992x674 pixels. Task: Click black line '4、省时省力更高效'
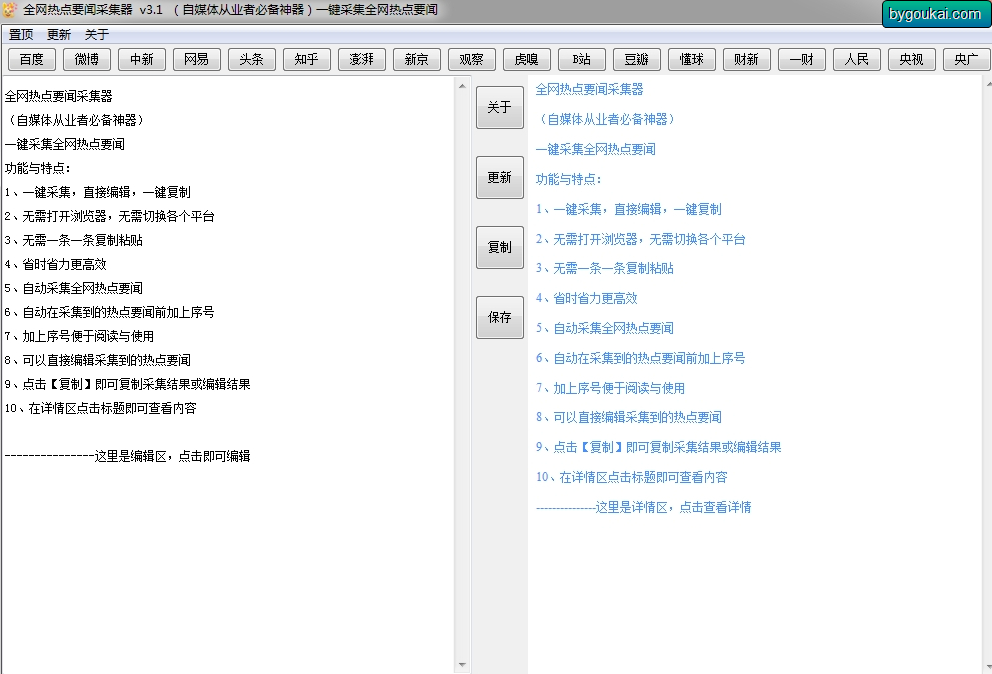tap(56, 265)
